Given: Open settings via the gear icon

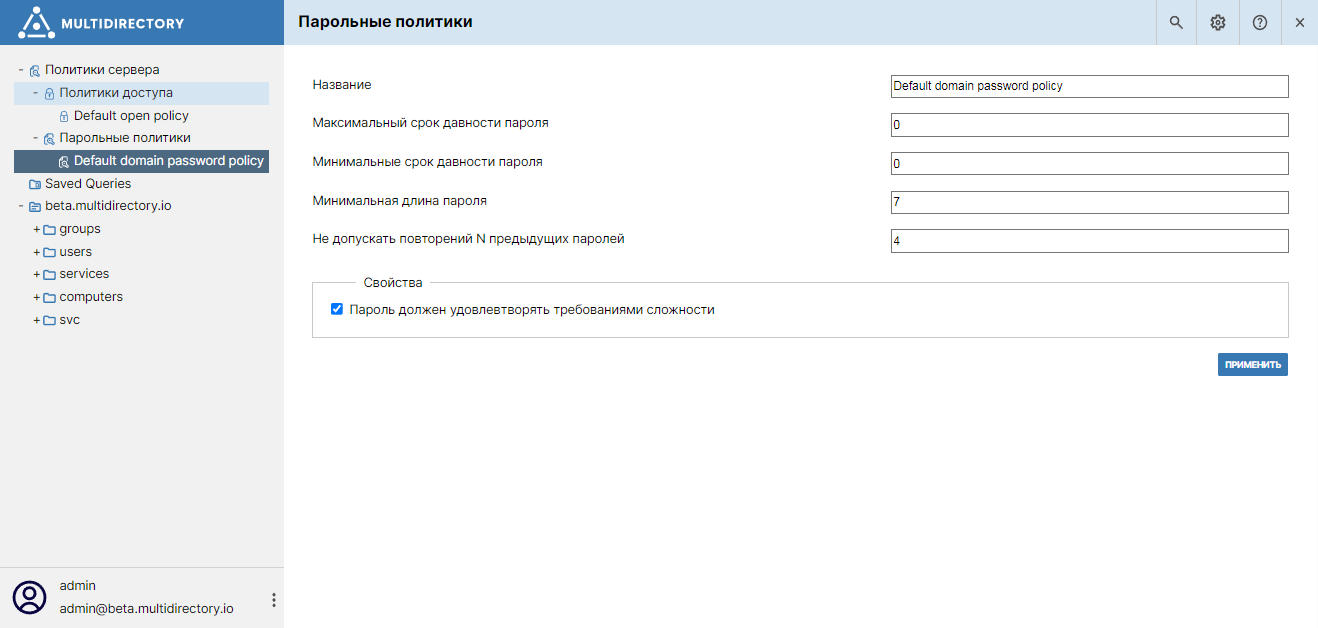Looking at the screenshot, I should 1218,22.
